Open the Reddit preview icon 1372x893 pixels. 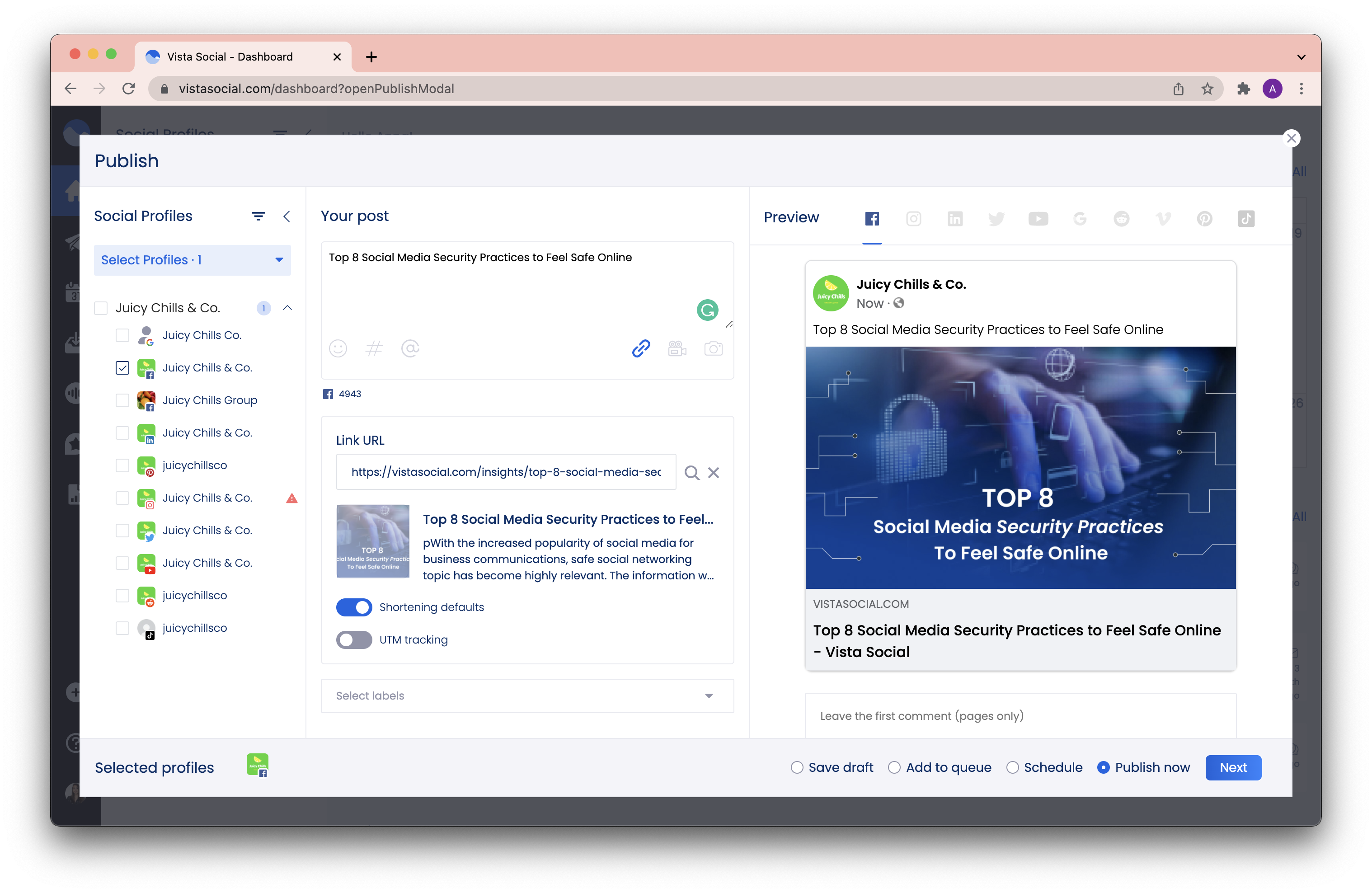pos(1121,218)
